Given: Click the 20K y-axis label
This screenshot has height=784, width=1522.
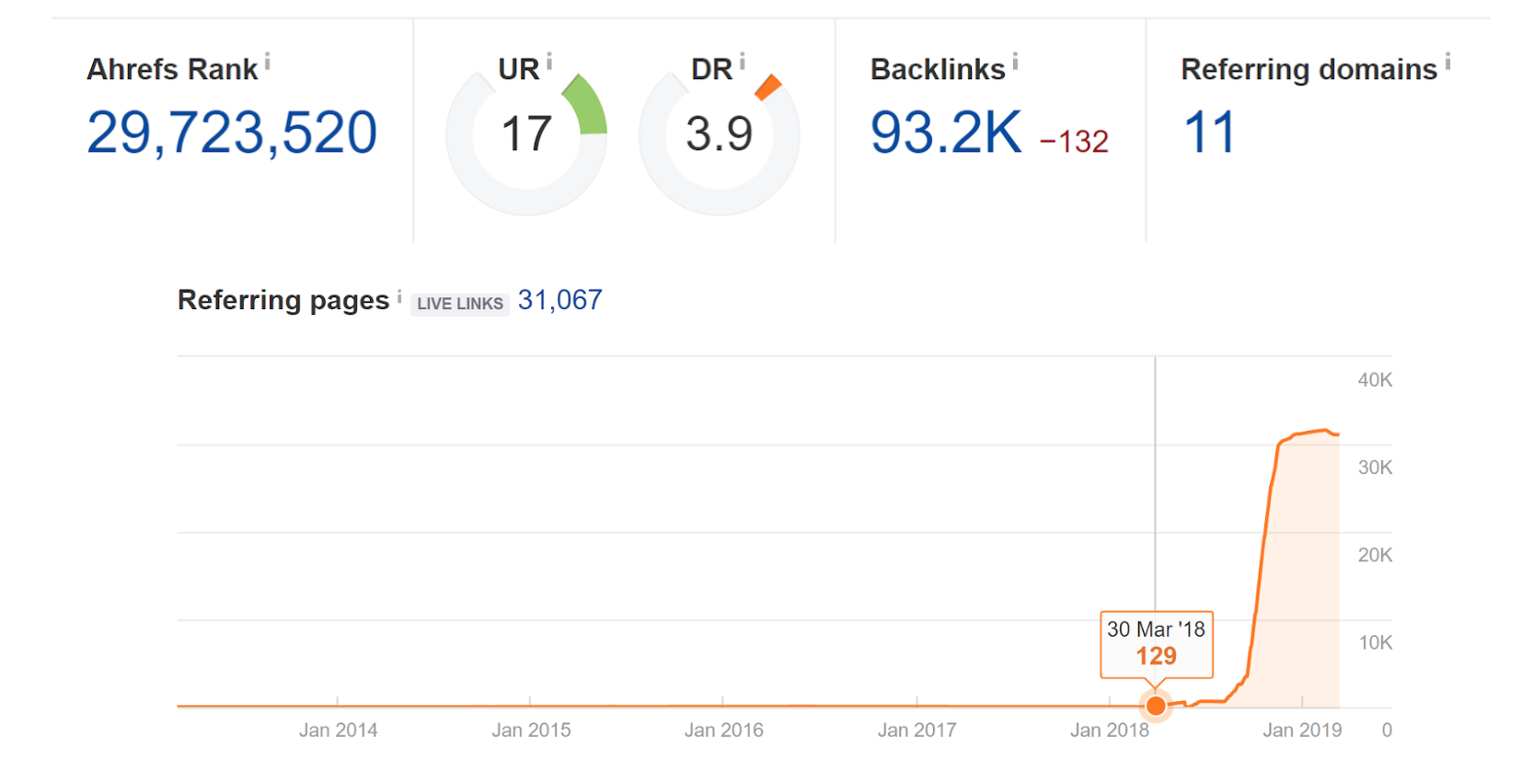Looking at the screenshot, I should pos(1375,555).
